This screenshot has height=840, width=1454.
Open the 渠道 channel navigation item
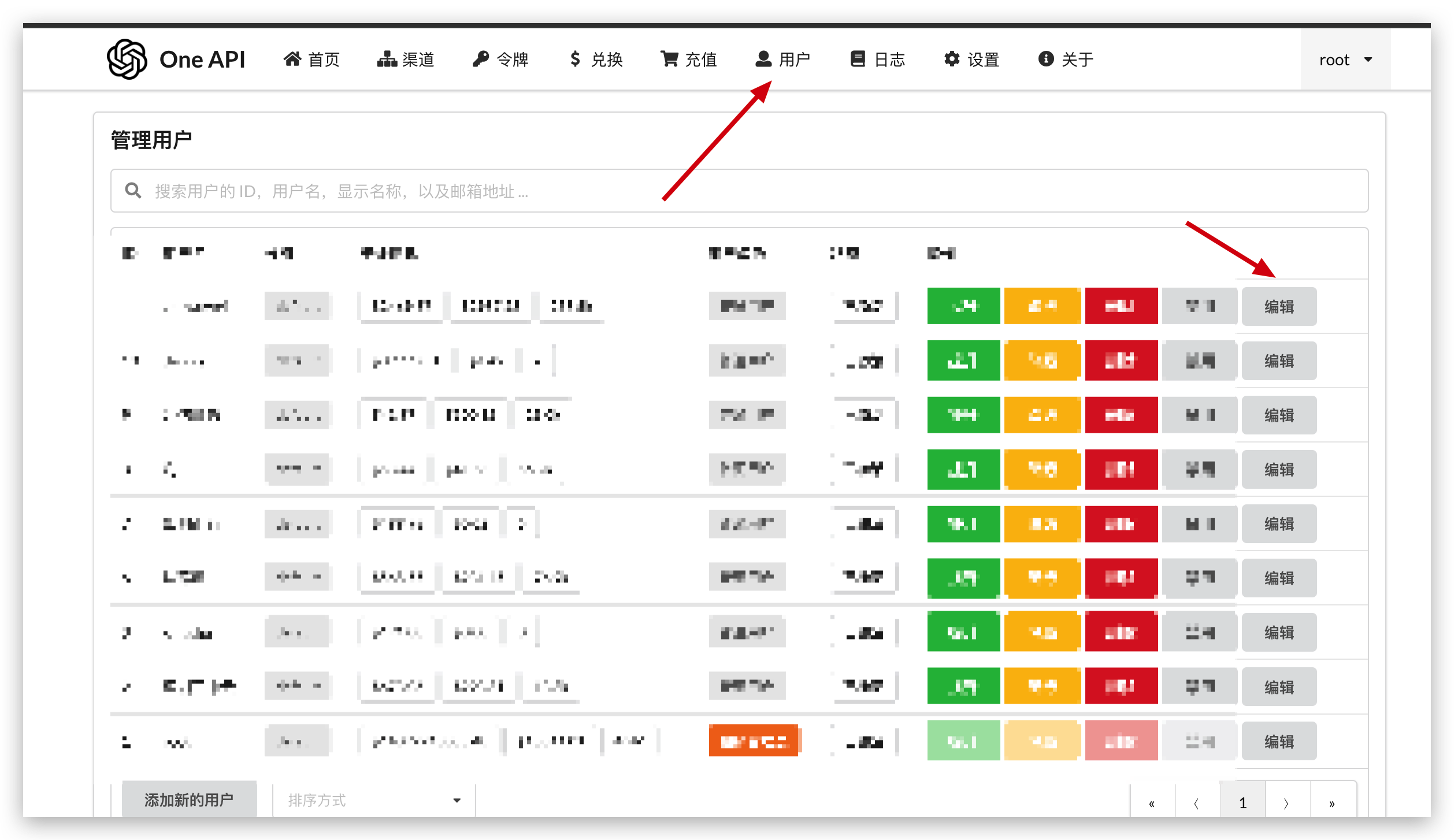[406, 60]
